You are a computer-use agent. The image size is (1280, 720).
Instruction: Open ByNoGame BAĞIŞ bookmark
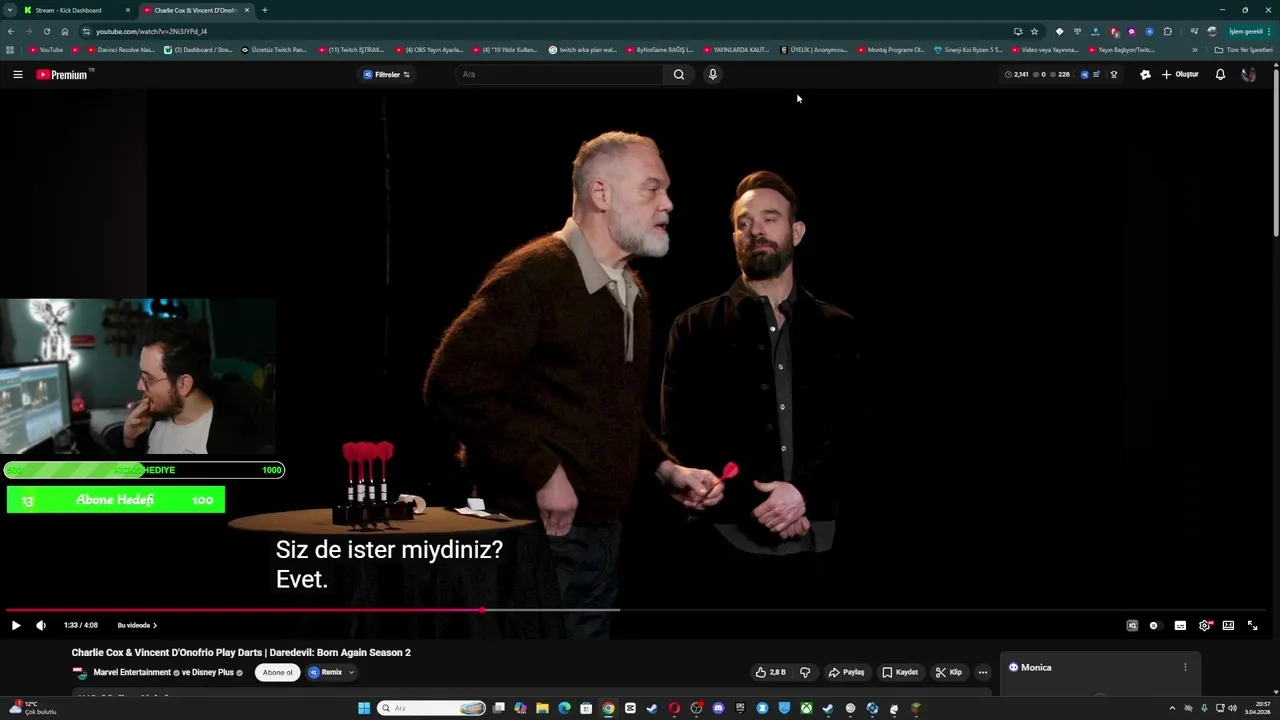pyautogui.click(x=659, y=49)
